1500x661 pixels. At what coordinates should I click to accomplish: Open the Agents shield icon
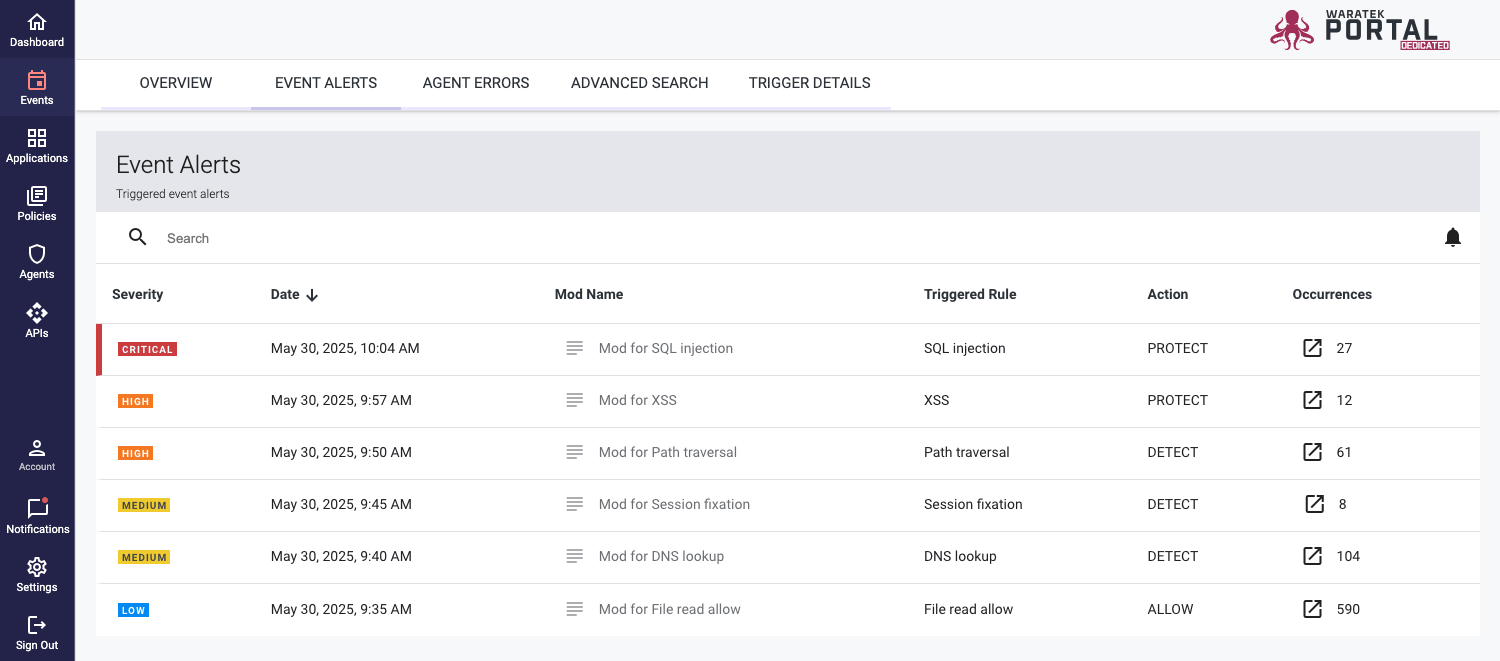point(37,254)
